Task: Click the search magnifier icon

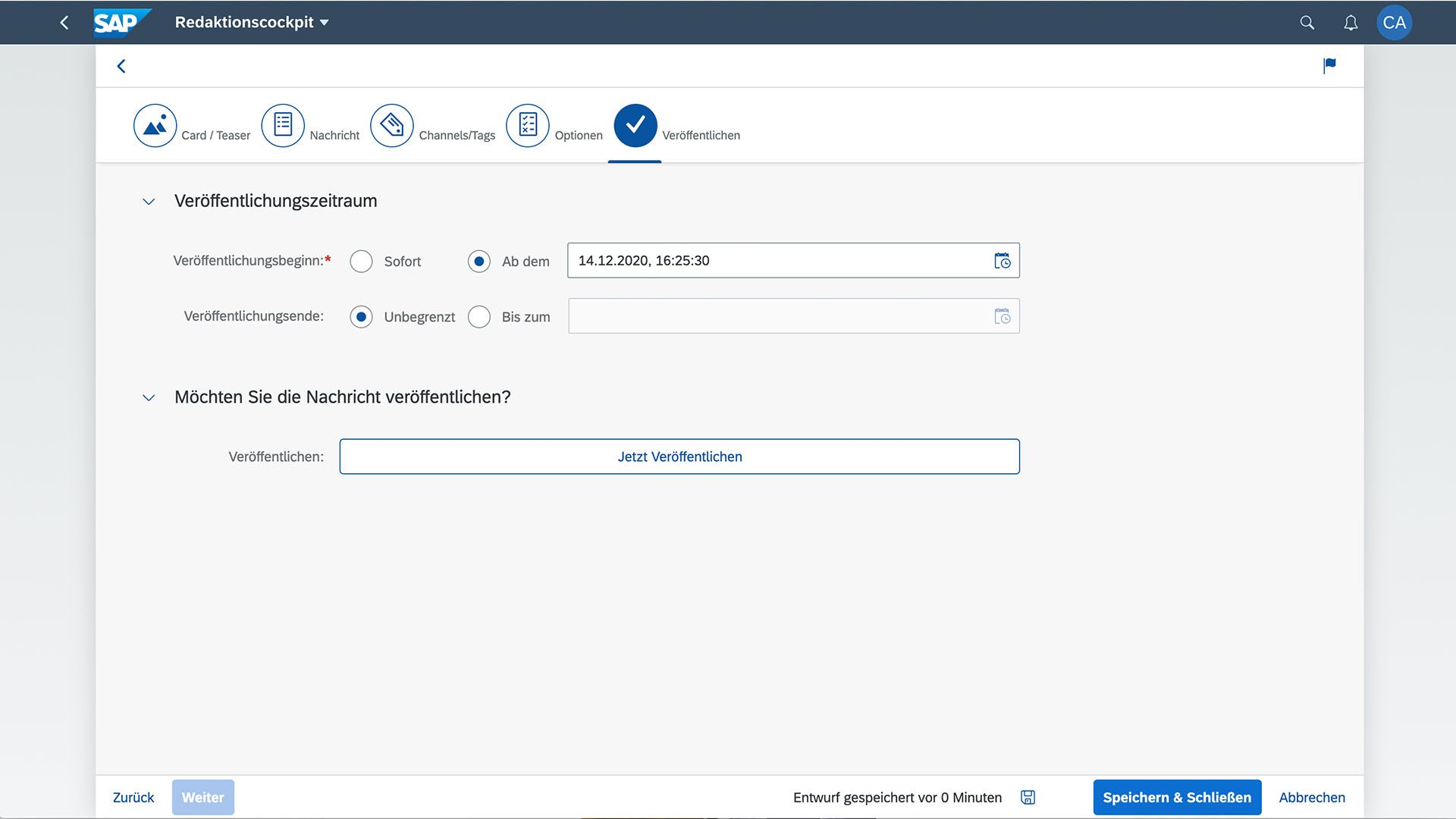Action: coord(1307,23)
